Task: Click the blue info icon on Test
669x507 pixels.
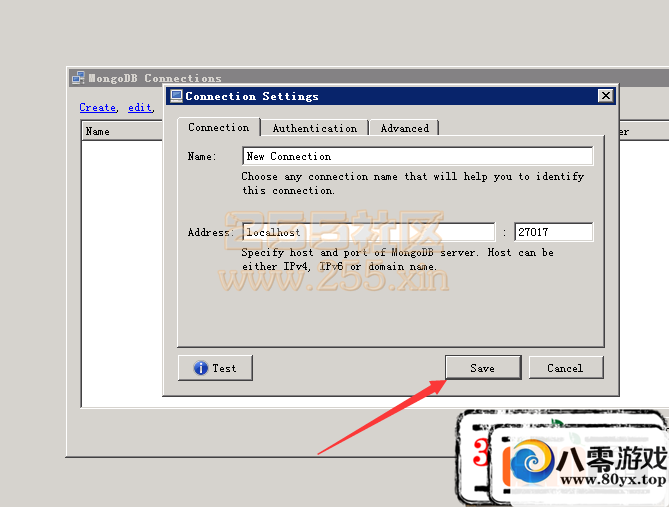Action: click(201, 368)
